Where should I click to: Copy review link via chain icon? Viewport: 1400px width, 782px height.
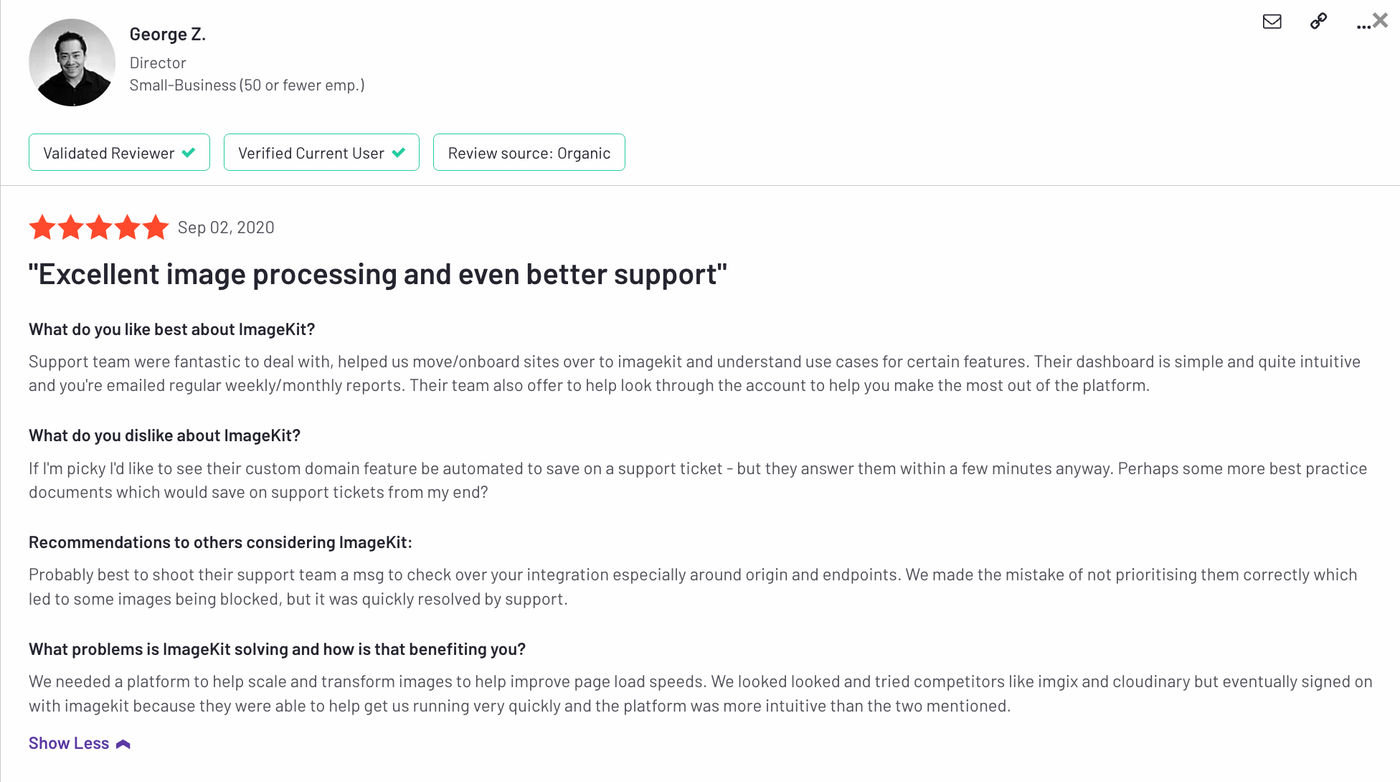(1318, 21)
